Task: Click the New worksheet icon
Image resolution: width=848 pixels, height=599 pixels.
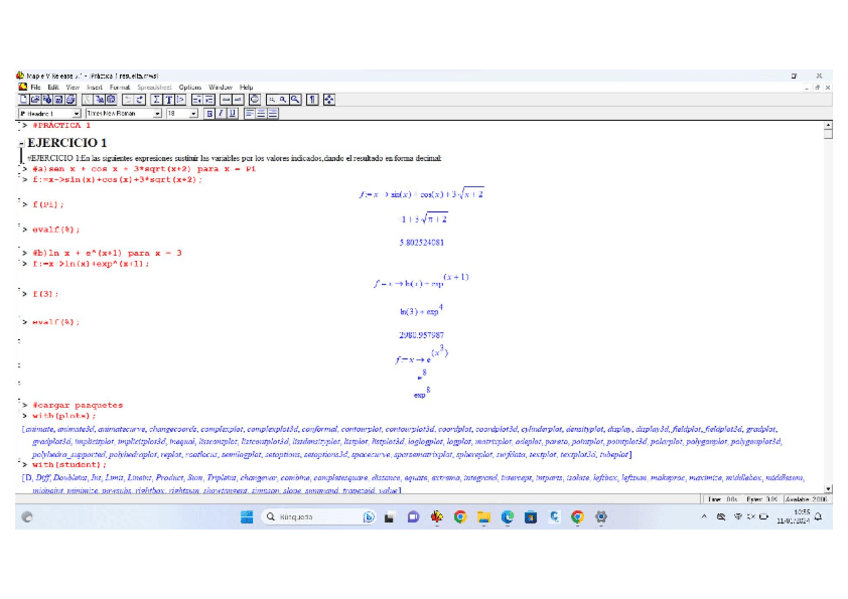Action: coord(24,100)
